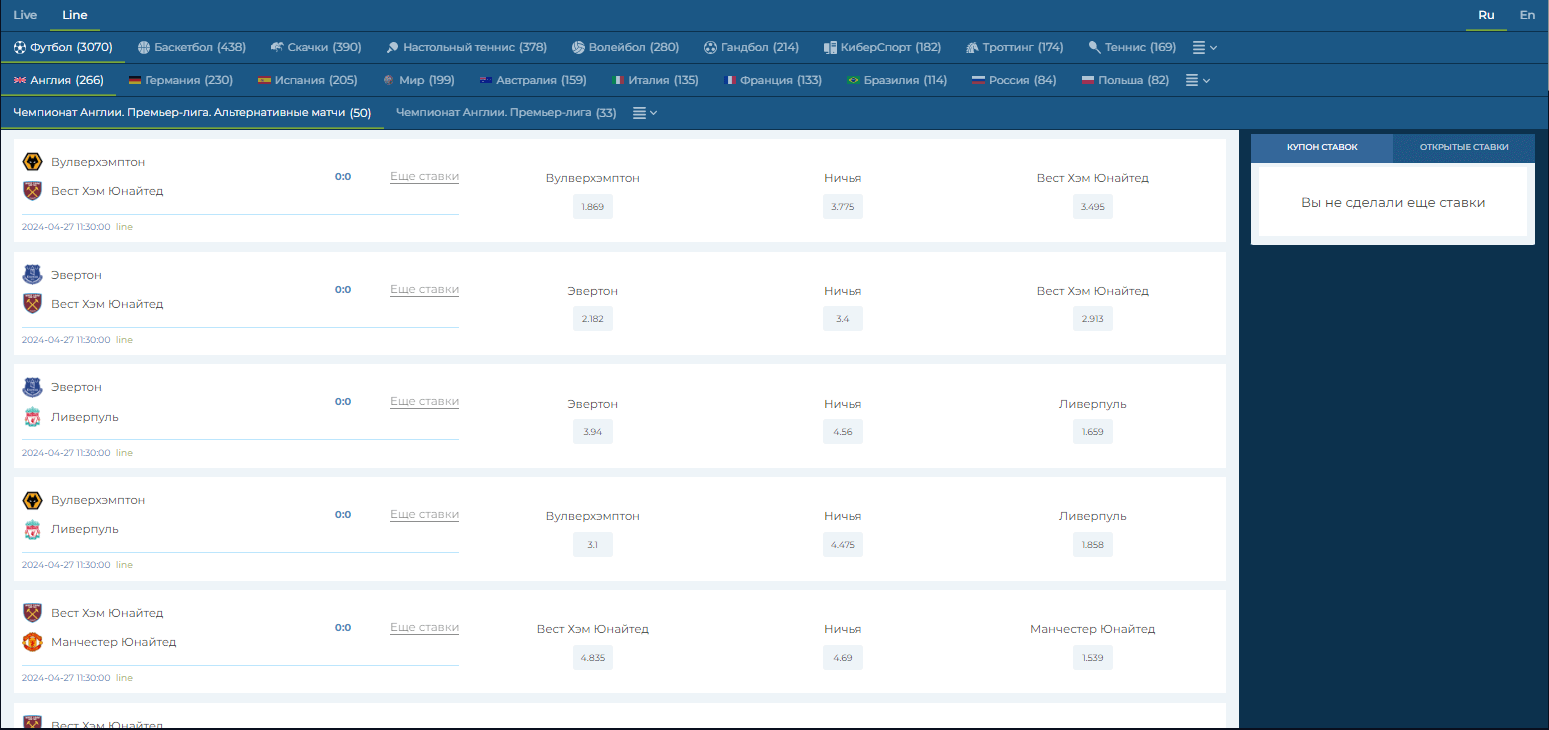Bet on draw at odds 4.475
This screenshot has height=730, width=1549.
point(843,545)
